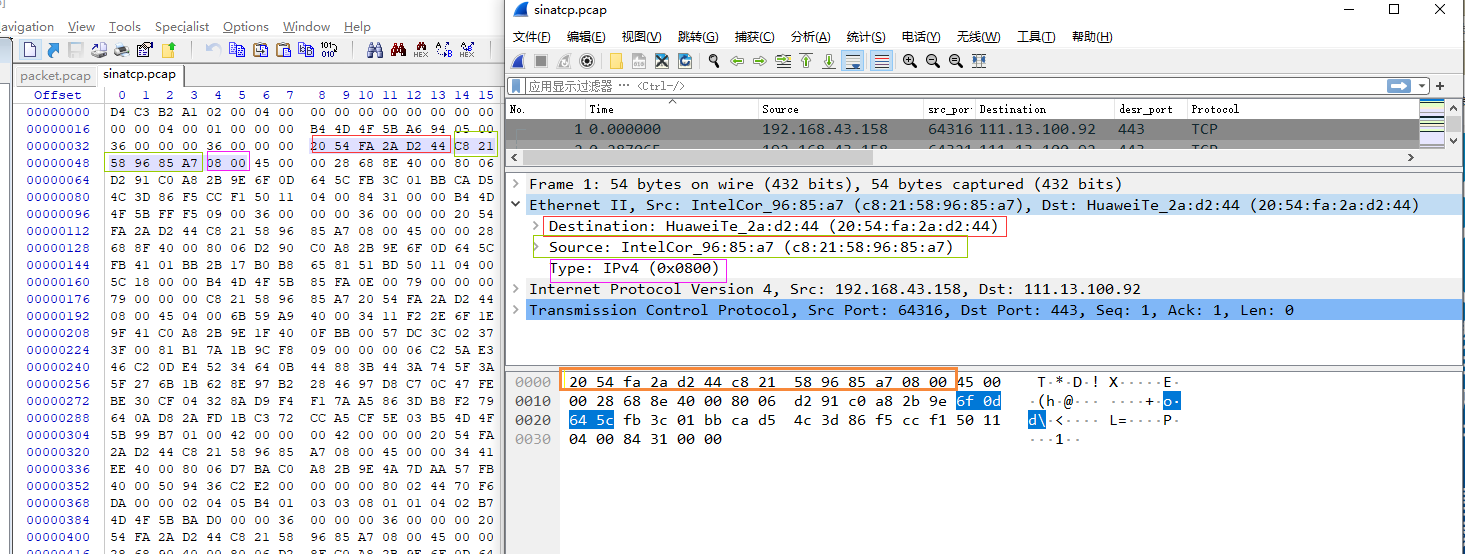Click Zoom in magnifier icon in Wireshark
Viewport: 1465px width, 554px height.
[x=910, y=61]
